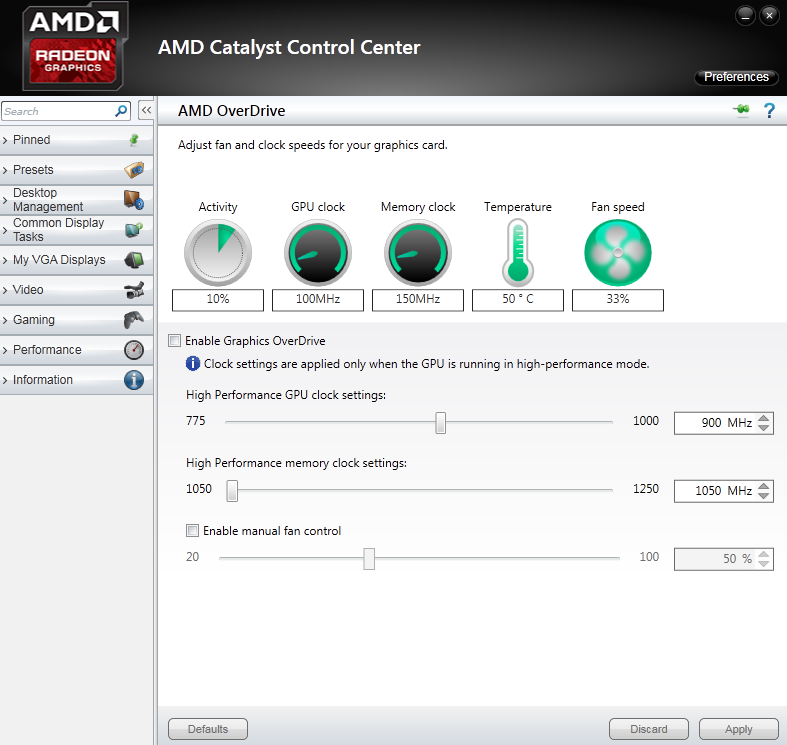Collapse the sidebar with double-arrow button
787x745 pixels.
(x=146, y=110)
